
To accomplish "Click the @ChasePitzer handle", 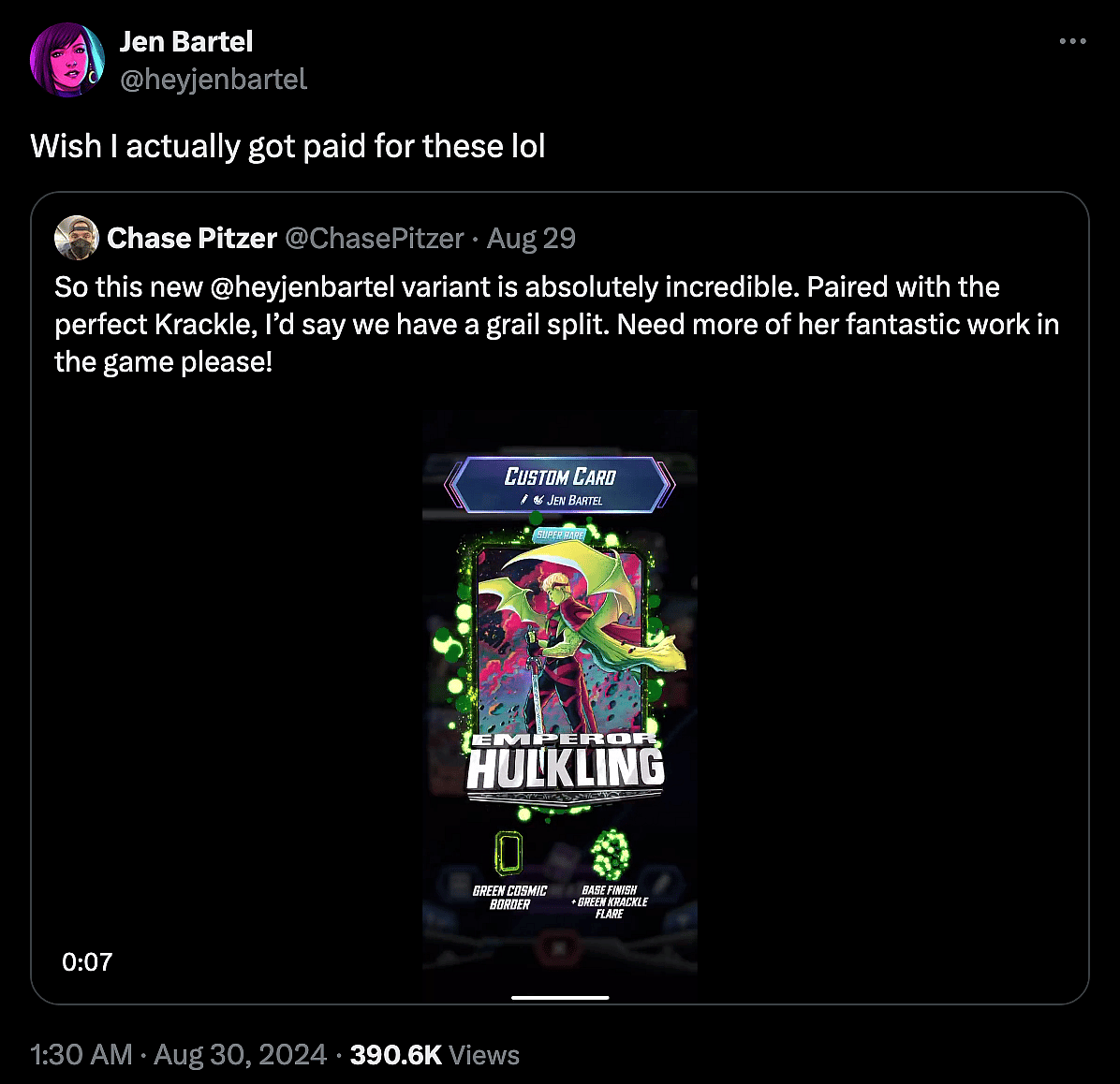I will point(375,238).
